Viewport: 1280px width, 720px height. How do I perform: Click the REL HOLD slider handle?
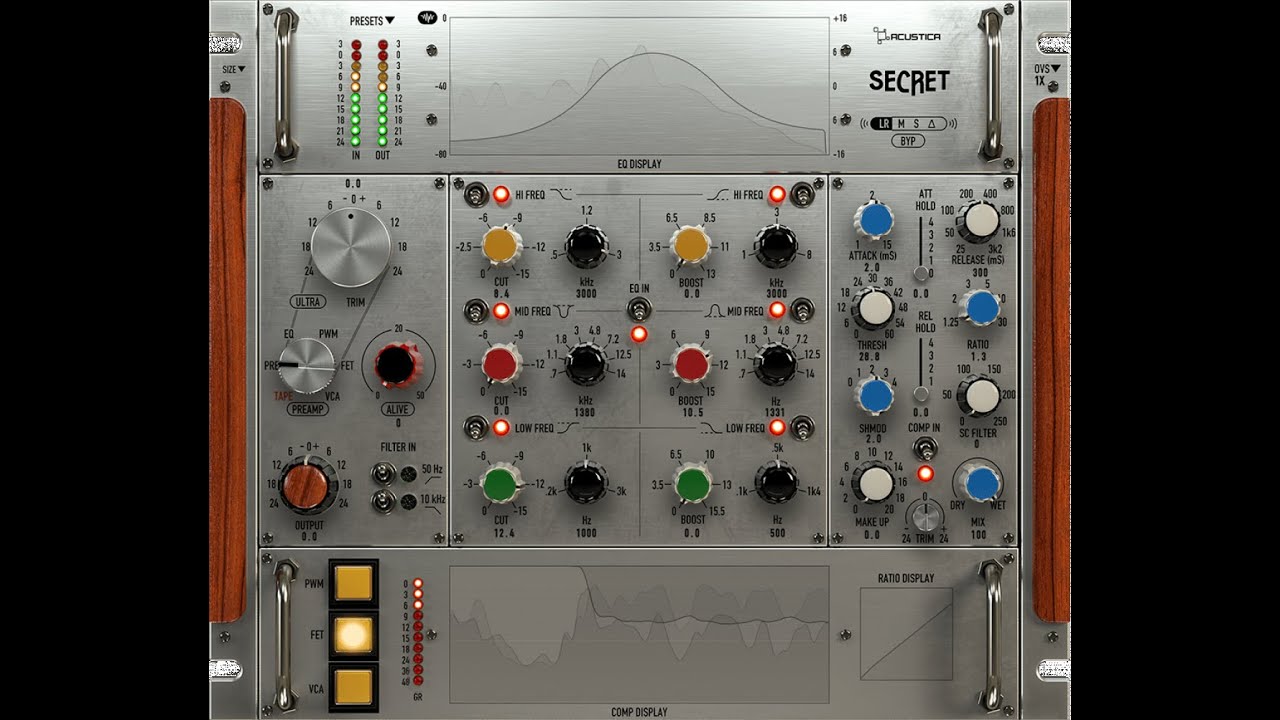coord(920,394)
